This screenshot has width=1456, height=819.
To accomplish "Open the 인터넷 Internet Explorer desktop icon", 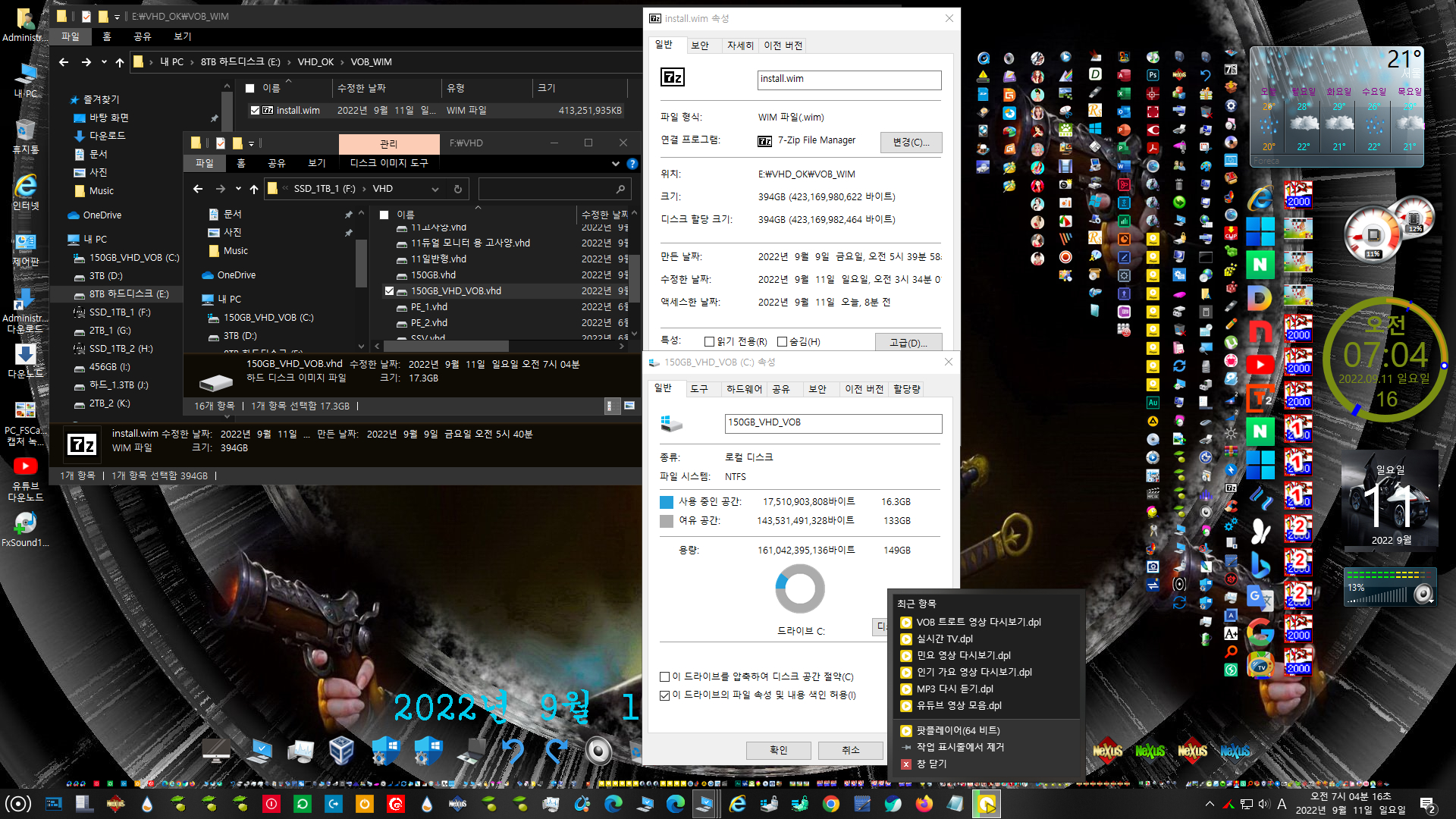I will 26,193.
